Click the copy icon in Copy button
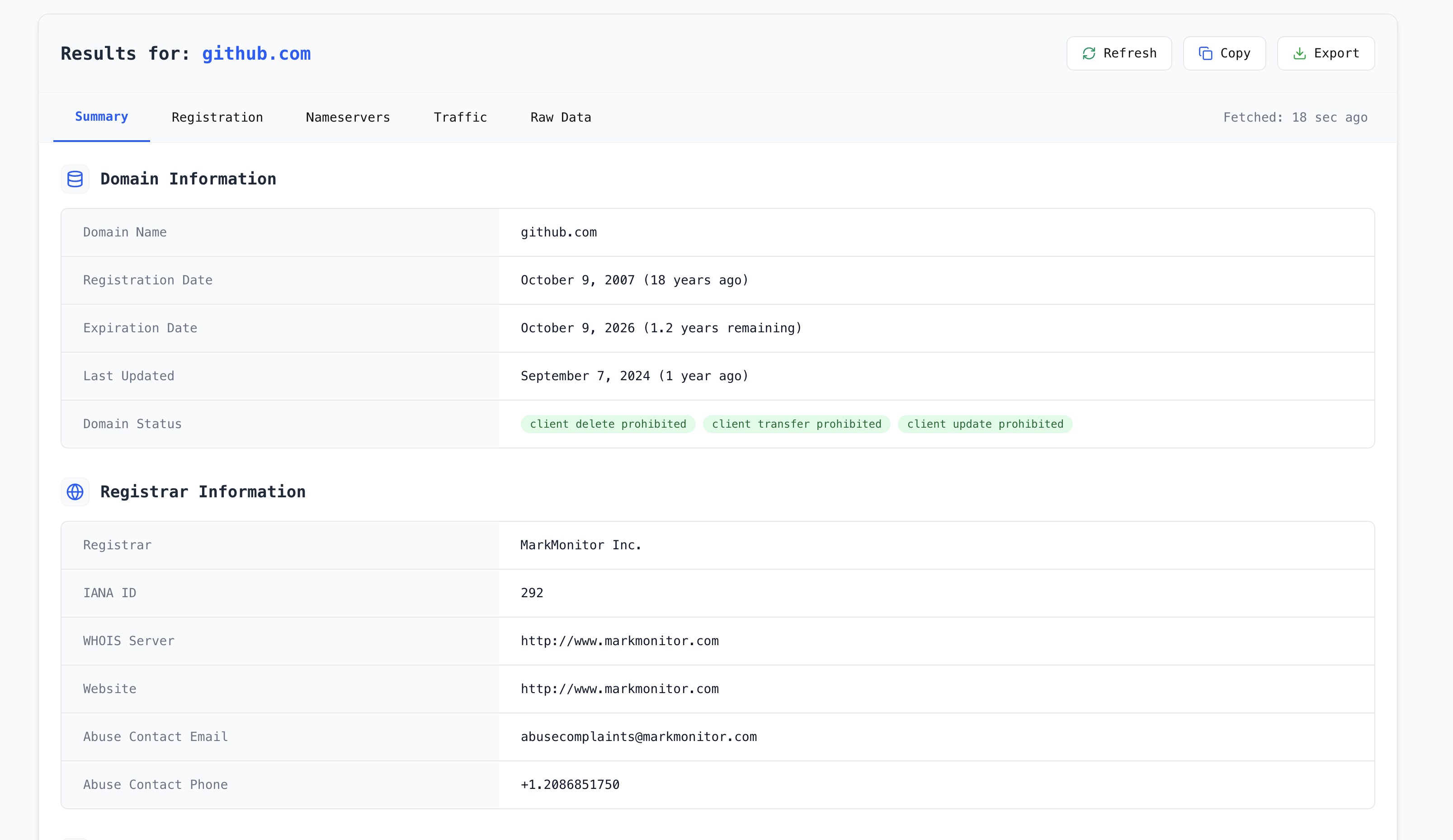The height and width of the screenshot is (840, 1453). 1205,54
